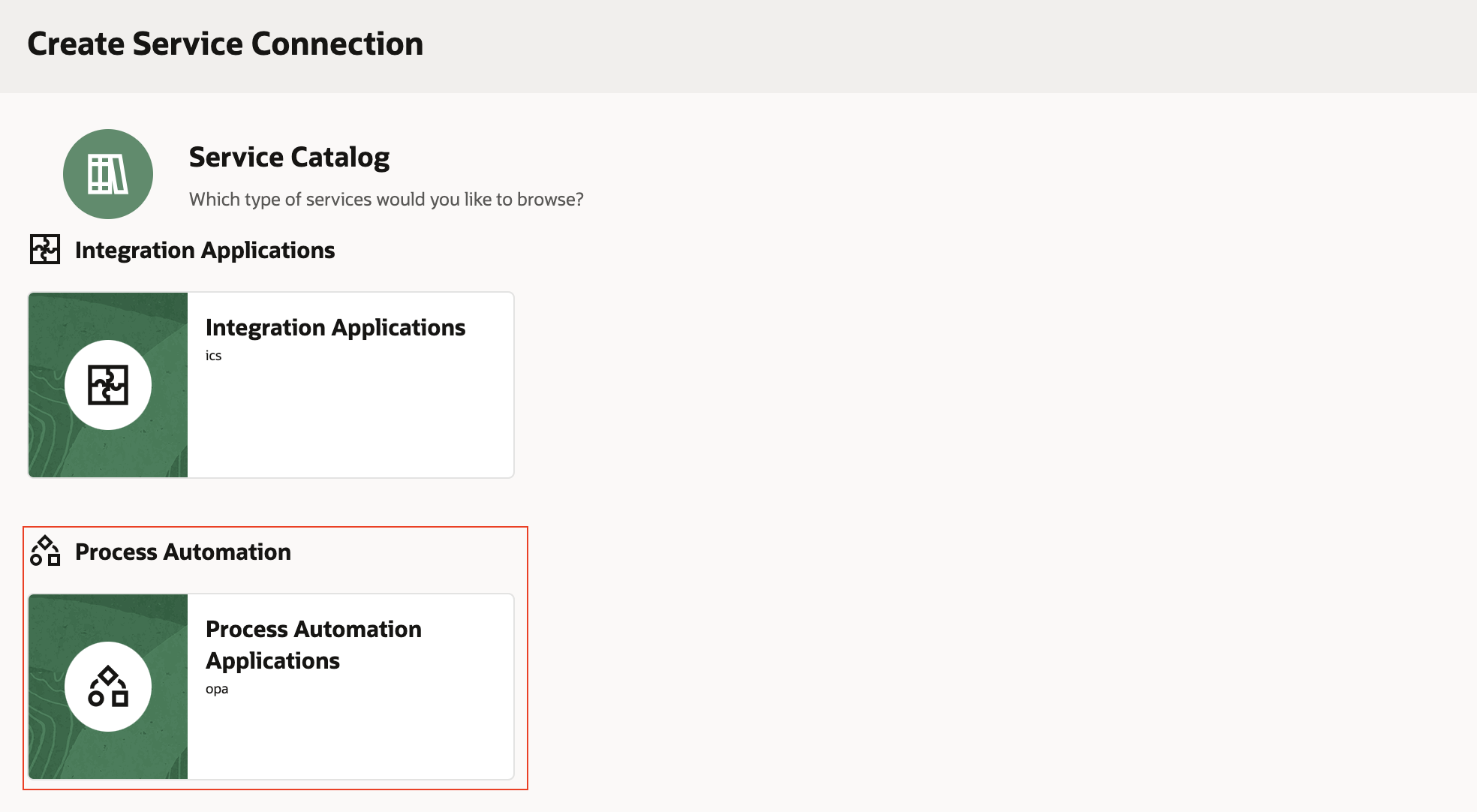The width and height of the screenshot is (1477, 812).
Task: Select the puzzle icon beside Integration Applications heading
Action: pos(44,250)
